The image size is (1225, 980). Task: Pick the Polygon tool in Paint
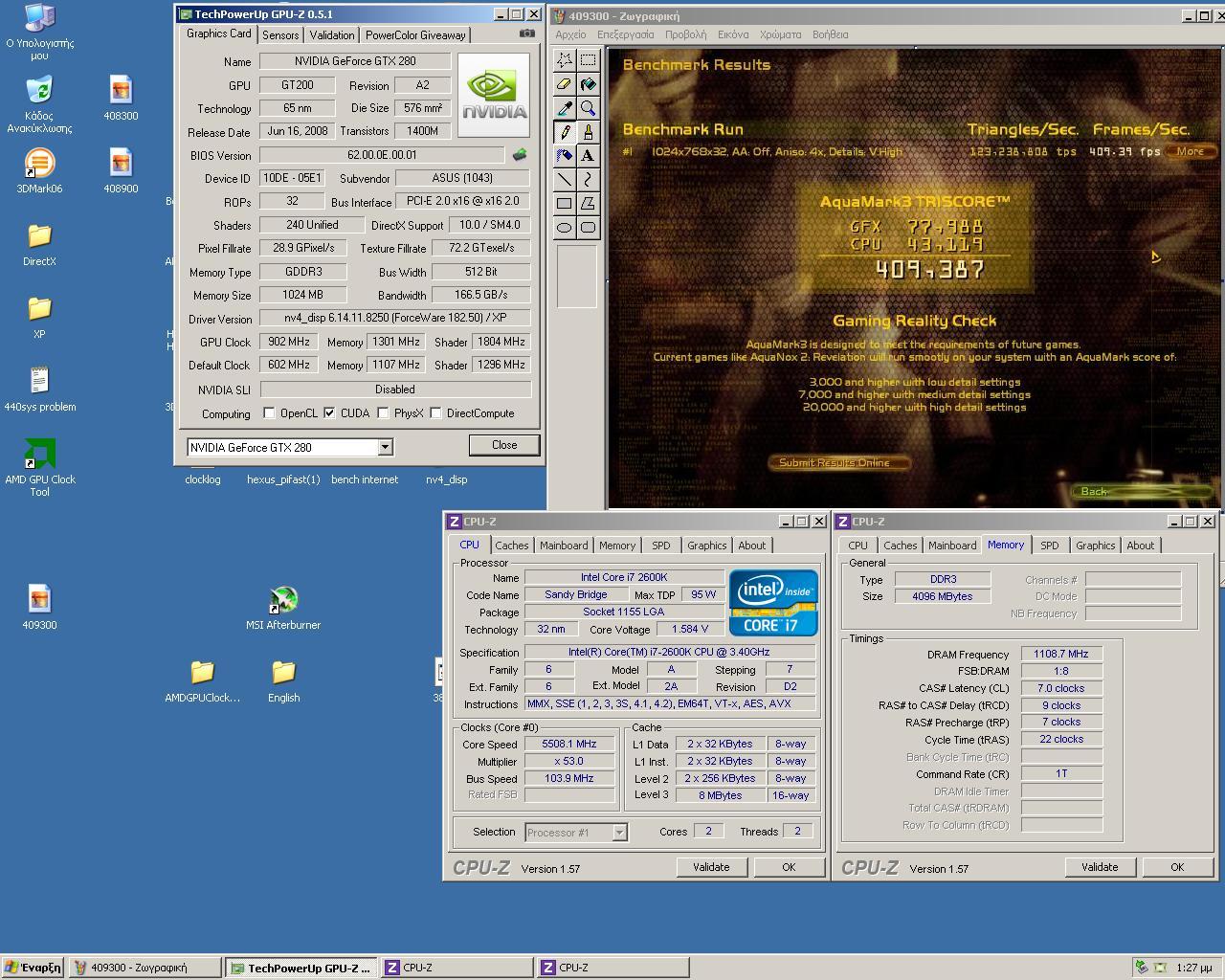588,203
